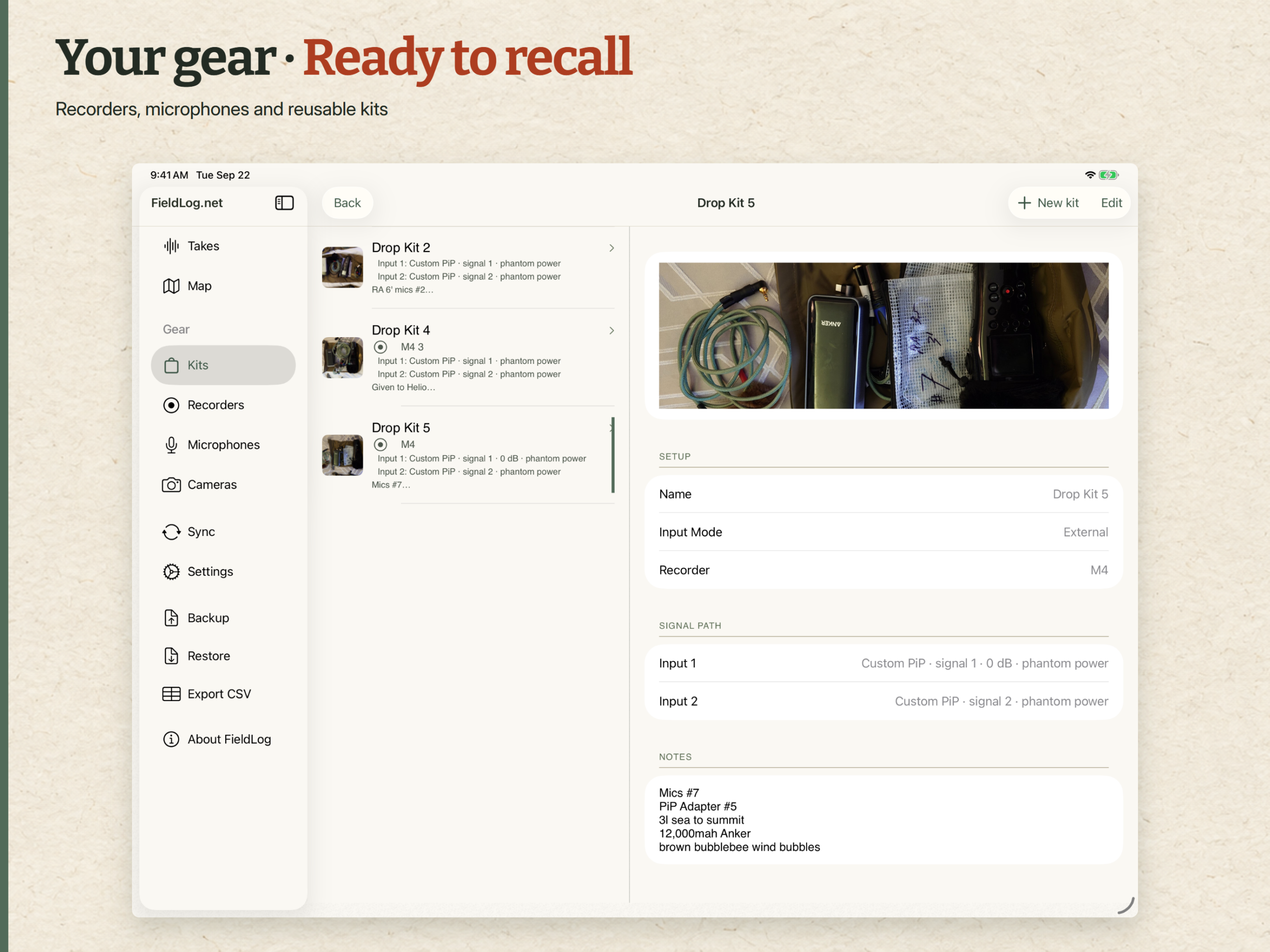Select Export CSV menu item

[223, 694]
